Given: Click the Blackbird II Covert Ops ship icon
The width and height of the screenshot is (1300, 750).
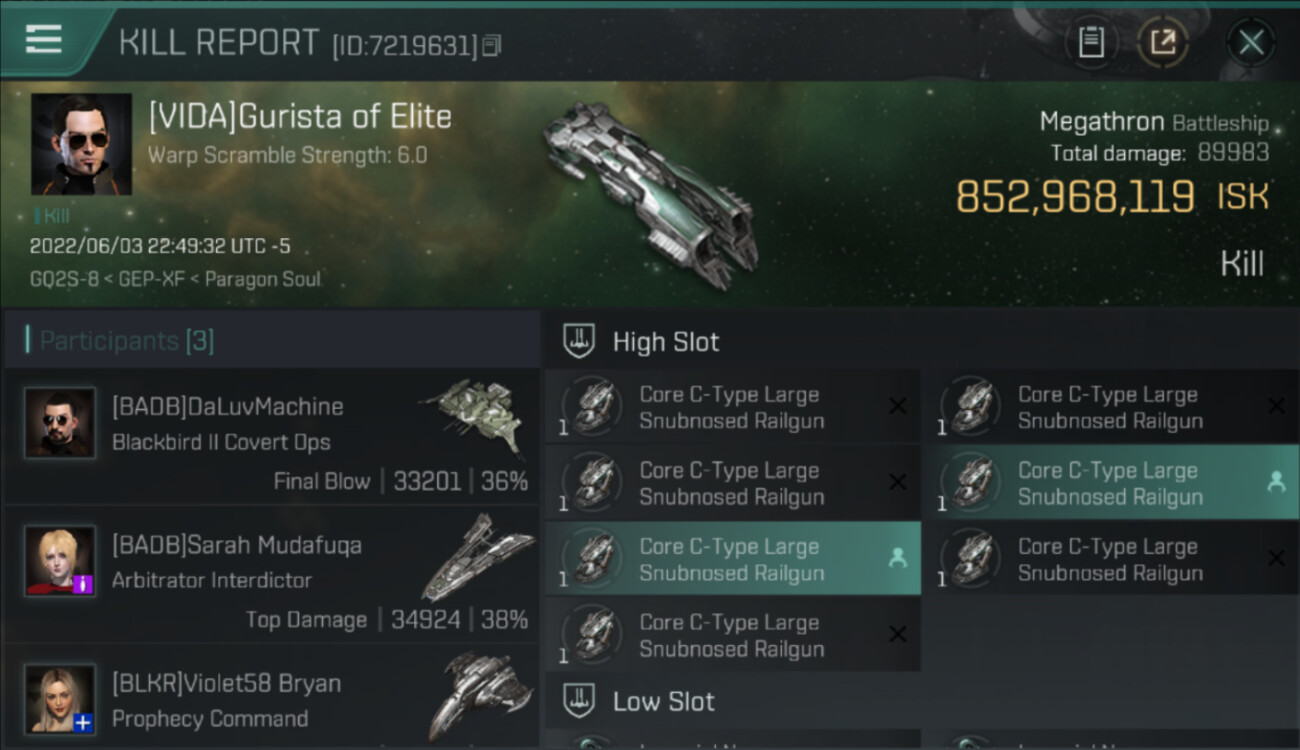Looking at the screenshot, I should point(474,413).
